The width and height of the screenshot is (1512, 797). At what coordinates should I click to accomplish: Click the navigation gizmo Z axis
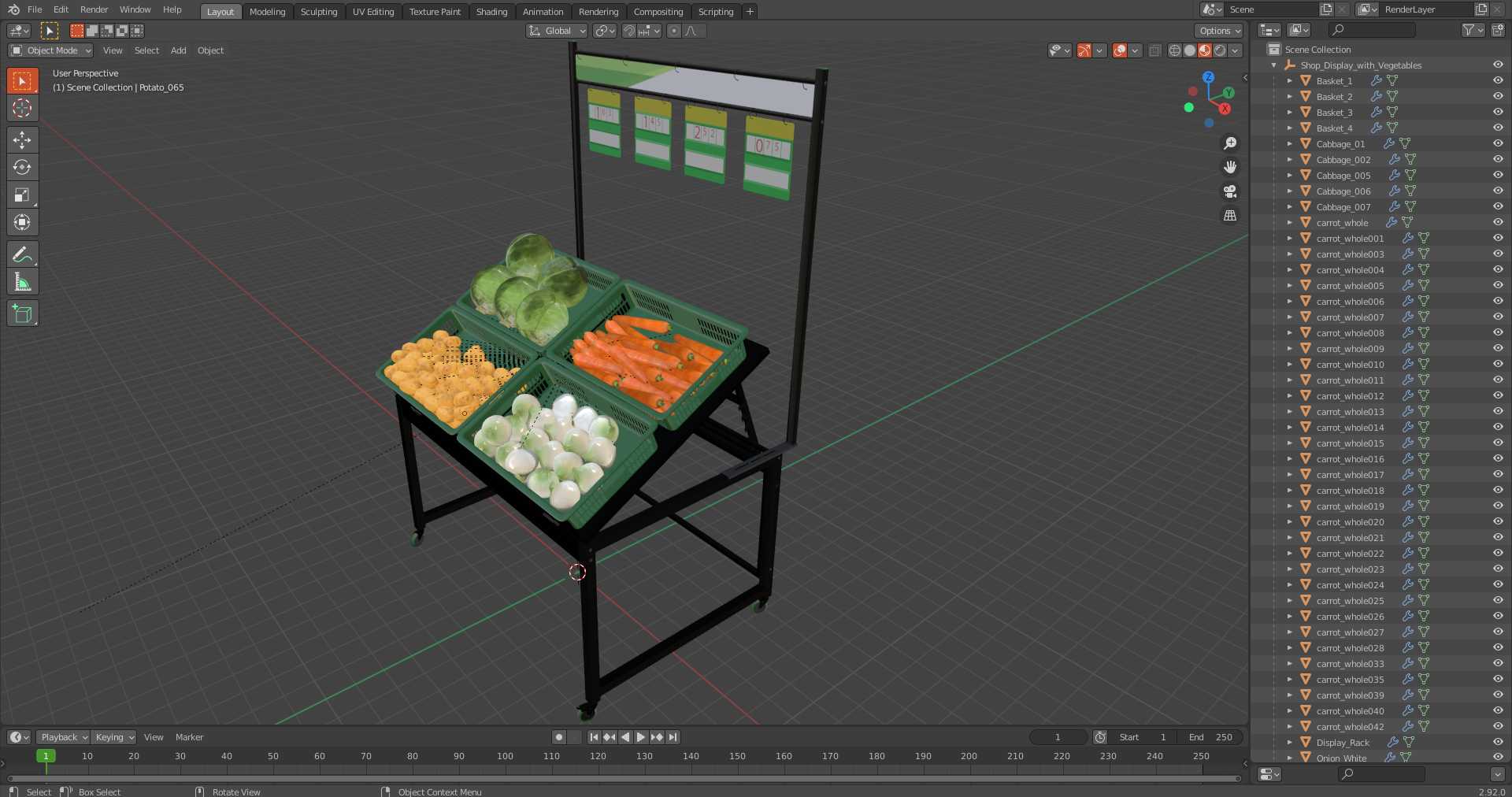click(1208, 77)
